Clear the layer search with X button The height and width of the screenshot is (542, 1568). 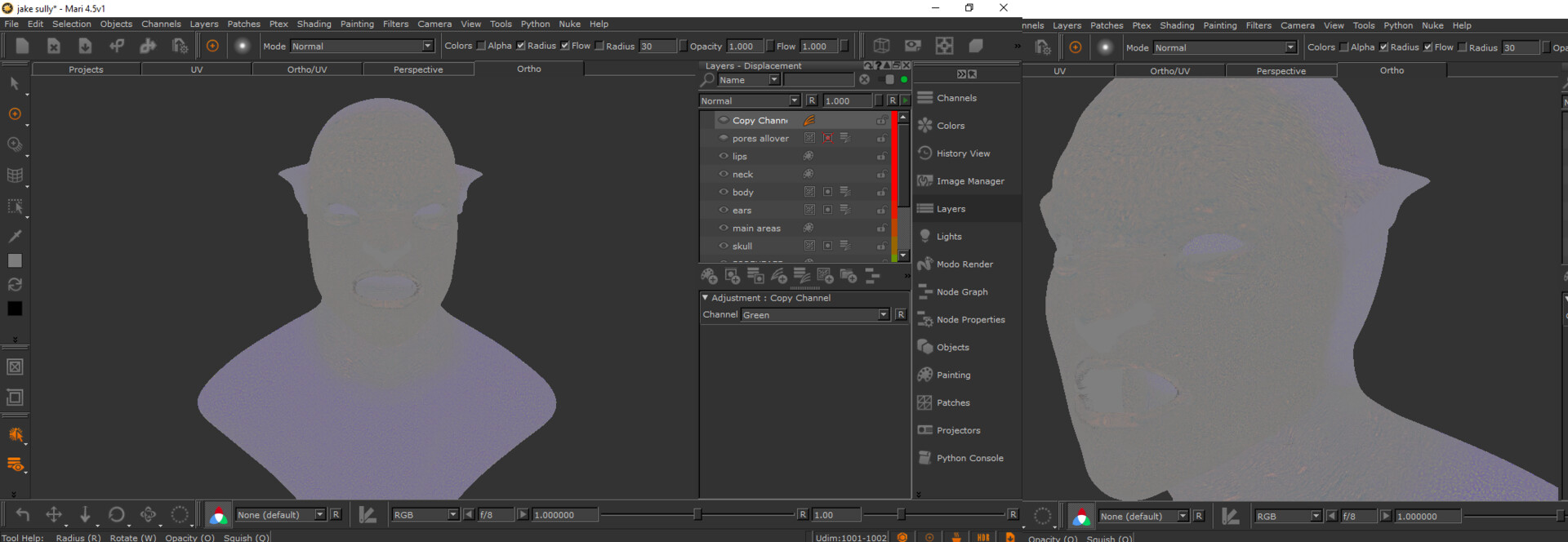point(864,79)
